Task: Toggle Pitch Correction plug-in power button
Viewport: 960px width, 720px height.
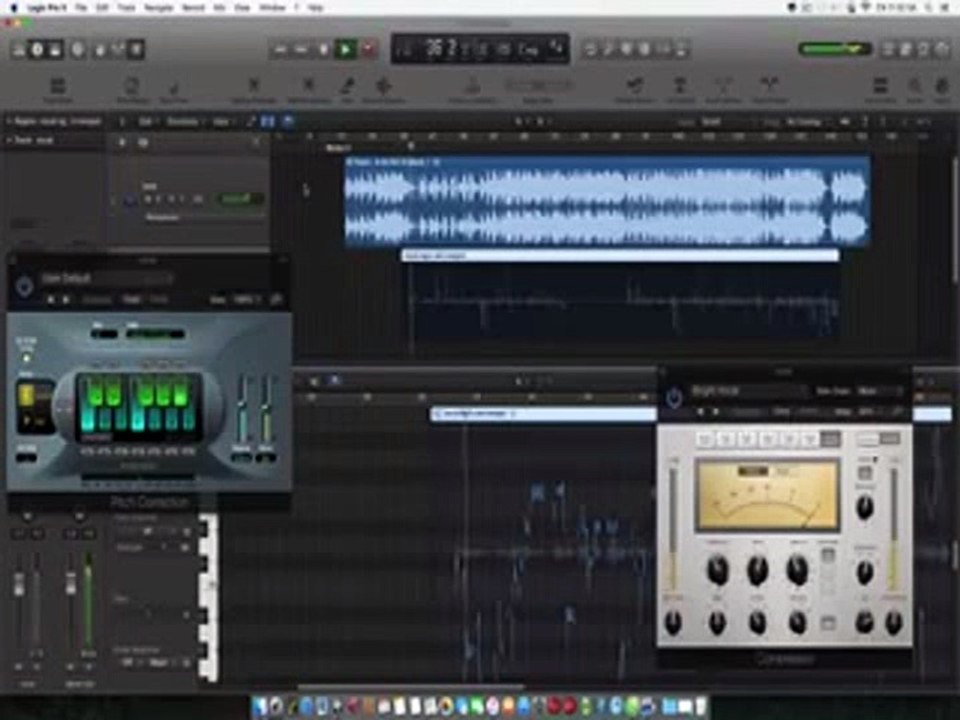Action: (x=24, y=286)
